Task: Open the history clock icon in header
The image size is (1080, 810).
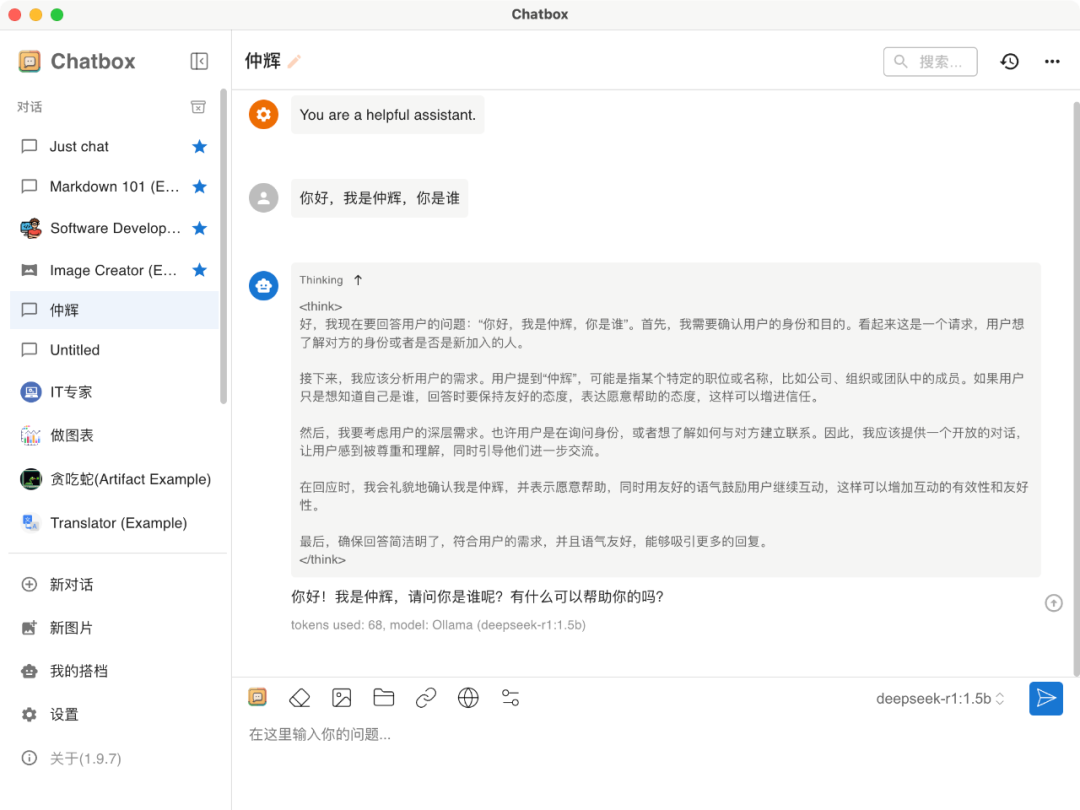Action: (x=1010, y=61)
